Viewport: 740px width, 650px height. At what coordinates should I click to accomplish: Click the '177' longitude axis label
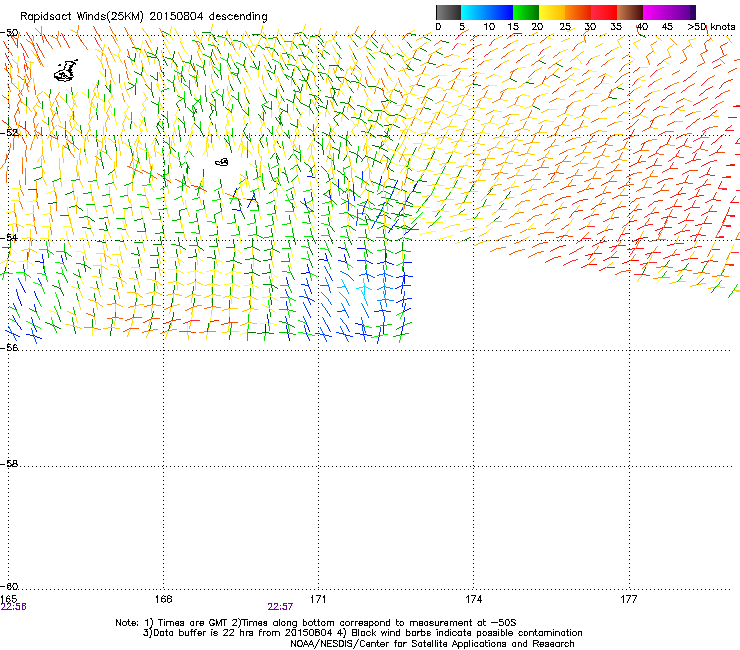[x=629, y=599]
